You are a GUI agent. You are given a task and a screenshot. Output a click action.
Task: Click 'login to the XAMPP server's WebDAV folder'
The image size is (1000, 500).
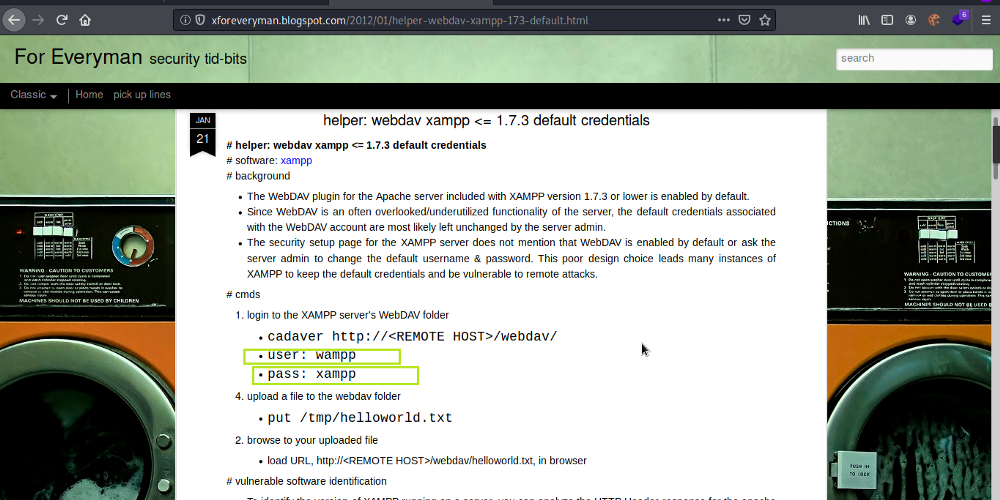[348, 315]
